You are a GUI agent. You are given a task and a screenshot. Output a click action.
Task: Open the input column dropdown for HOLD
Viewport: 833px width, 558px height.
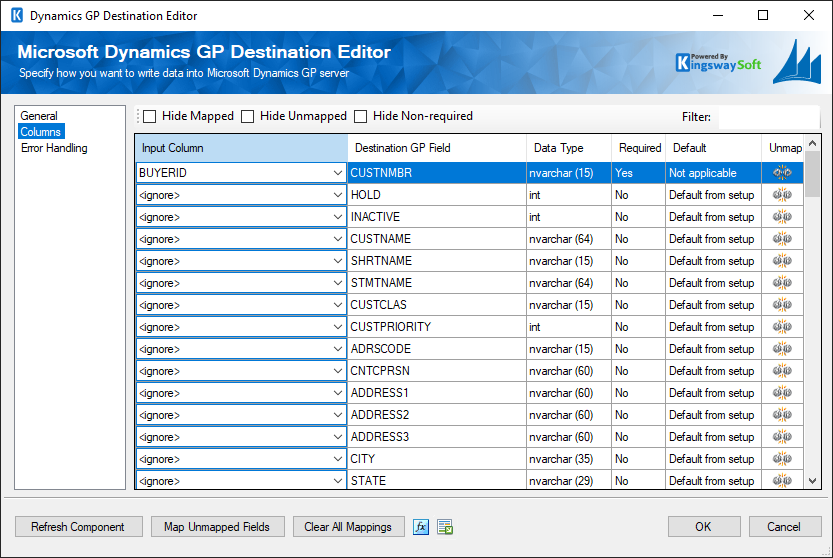pos(337,195)
